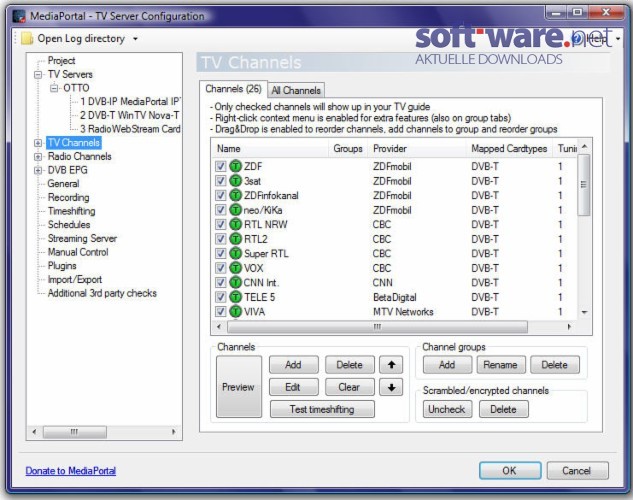Uncheck the ZDFinfokanal channel checkbox
Image resolution: width=633 pixels, height=500 pixels.
pyautogui.click(x=220, y=195)
